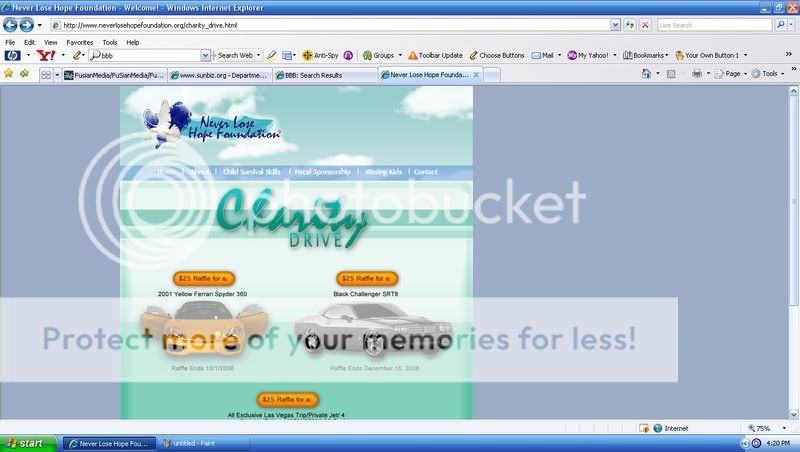Expand the Bookmarks dropdown
800x452 pixels.
coord(645,56)
